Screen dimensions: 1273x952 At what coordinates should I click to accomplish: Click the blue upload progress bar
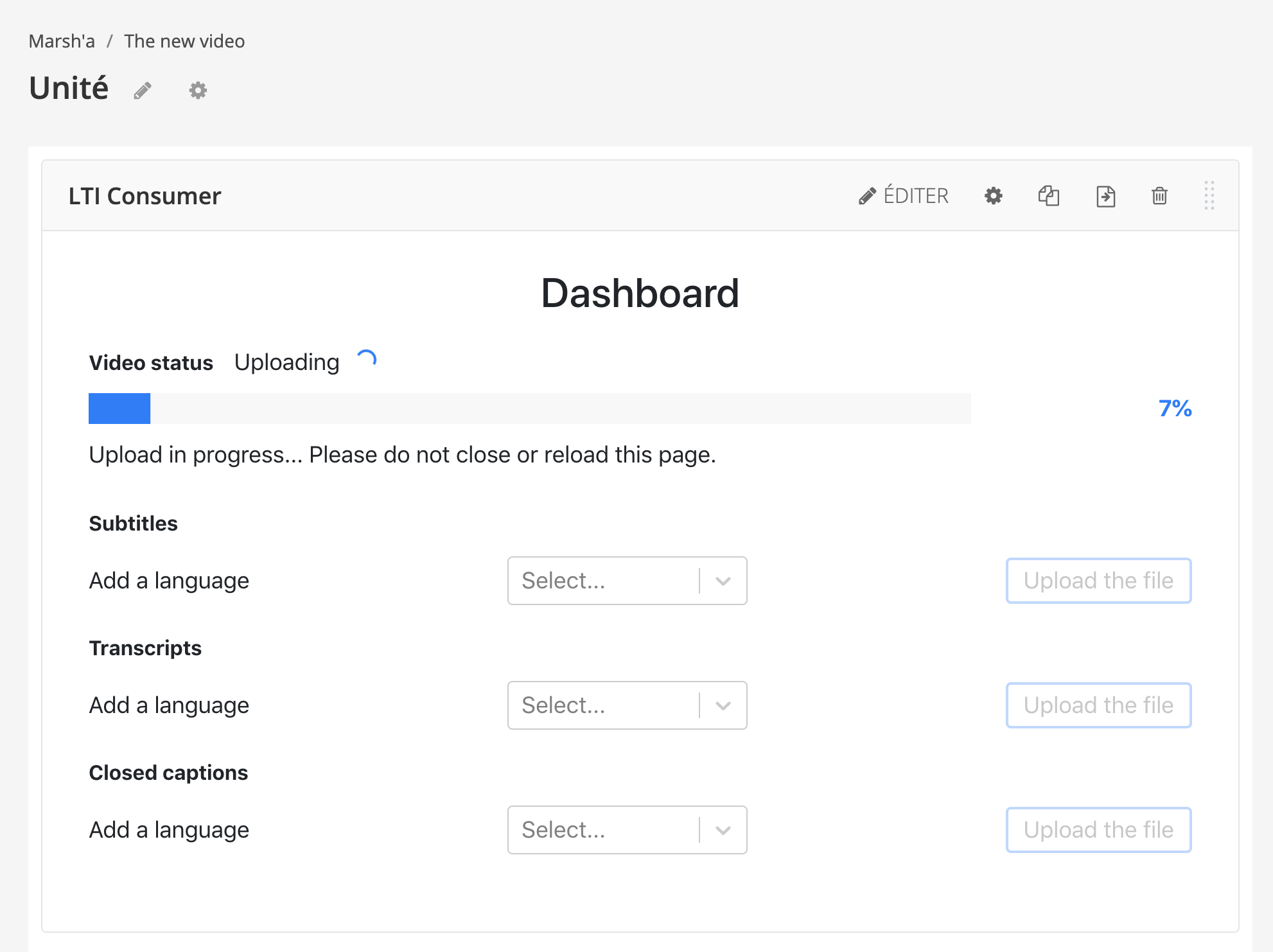point(119,409)
